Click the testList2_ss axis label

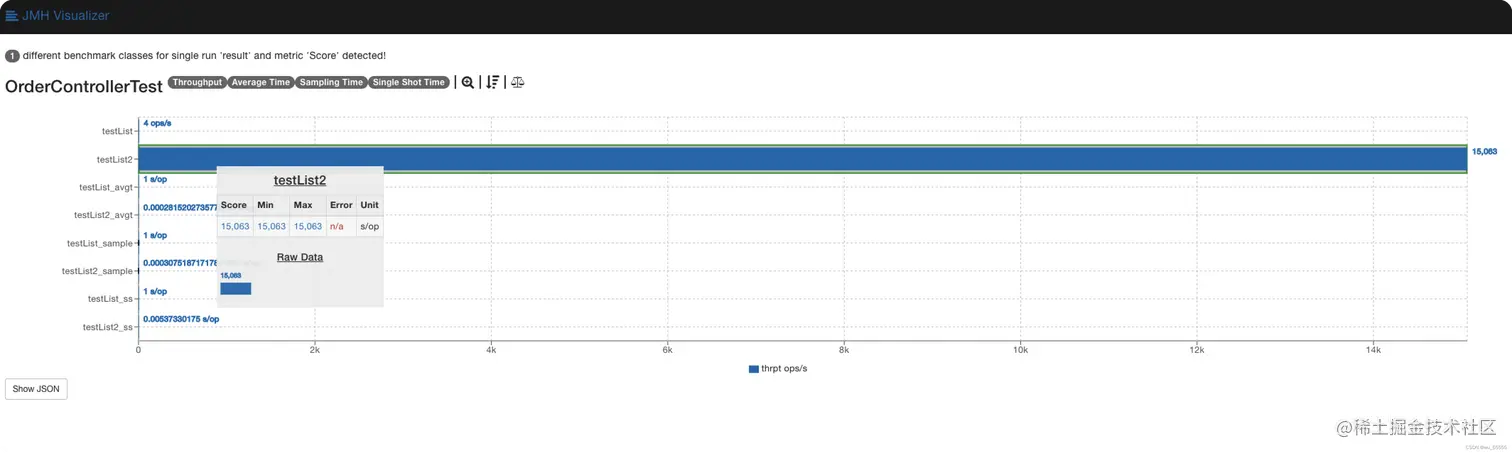pyautogui.click(x=108, y=327)
